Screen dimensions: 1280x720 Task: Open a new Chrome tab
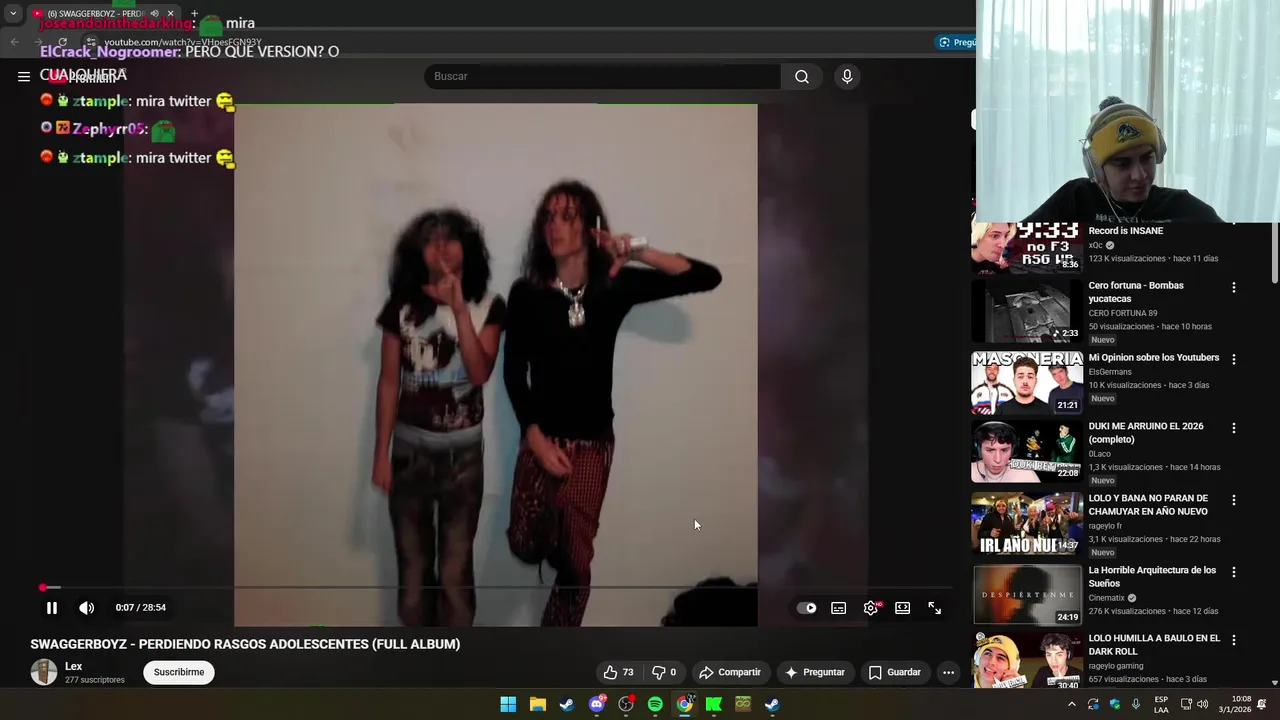pyautogui.click(x=194, y=13)
